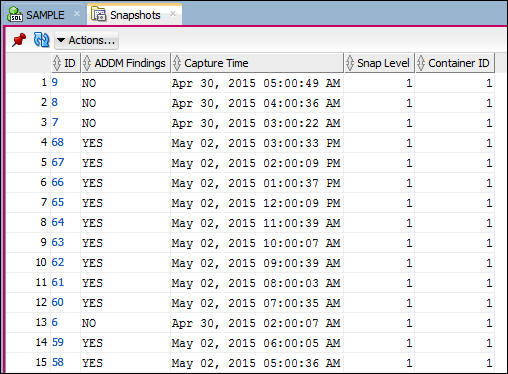The image size is (508, 374).
Task: Select capture time May 02, 2015 07:00:35 AM
Action: click(256, 303)
